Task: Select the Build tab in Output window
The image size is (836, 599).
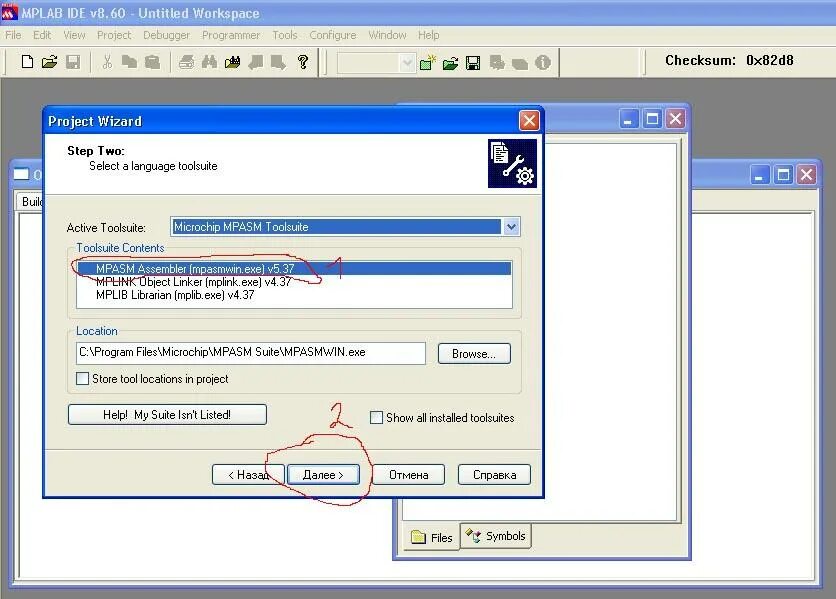Action: [x=31, y=202]
